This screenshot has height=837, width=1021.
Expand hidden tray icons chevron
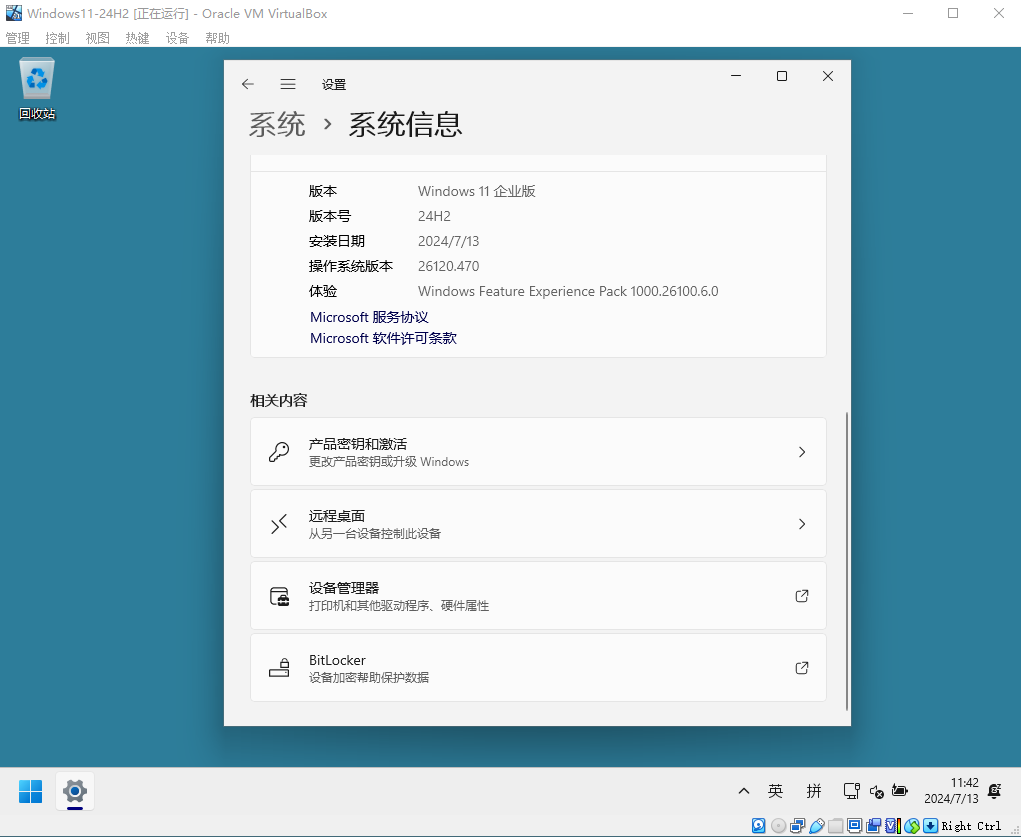coord(744,791)
